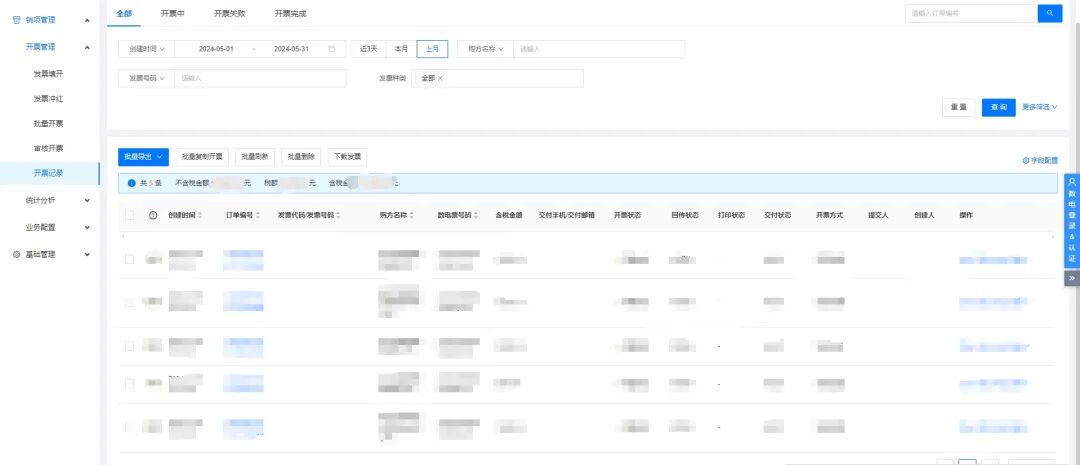Sort by 数电票号码 column sort icon

click(x=476, y=216)
